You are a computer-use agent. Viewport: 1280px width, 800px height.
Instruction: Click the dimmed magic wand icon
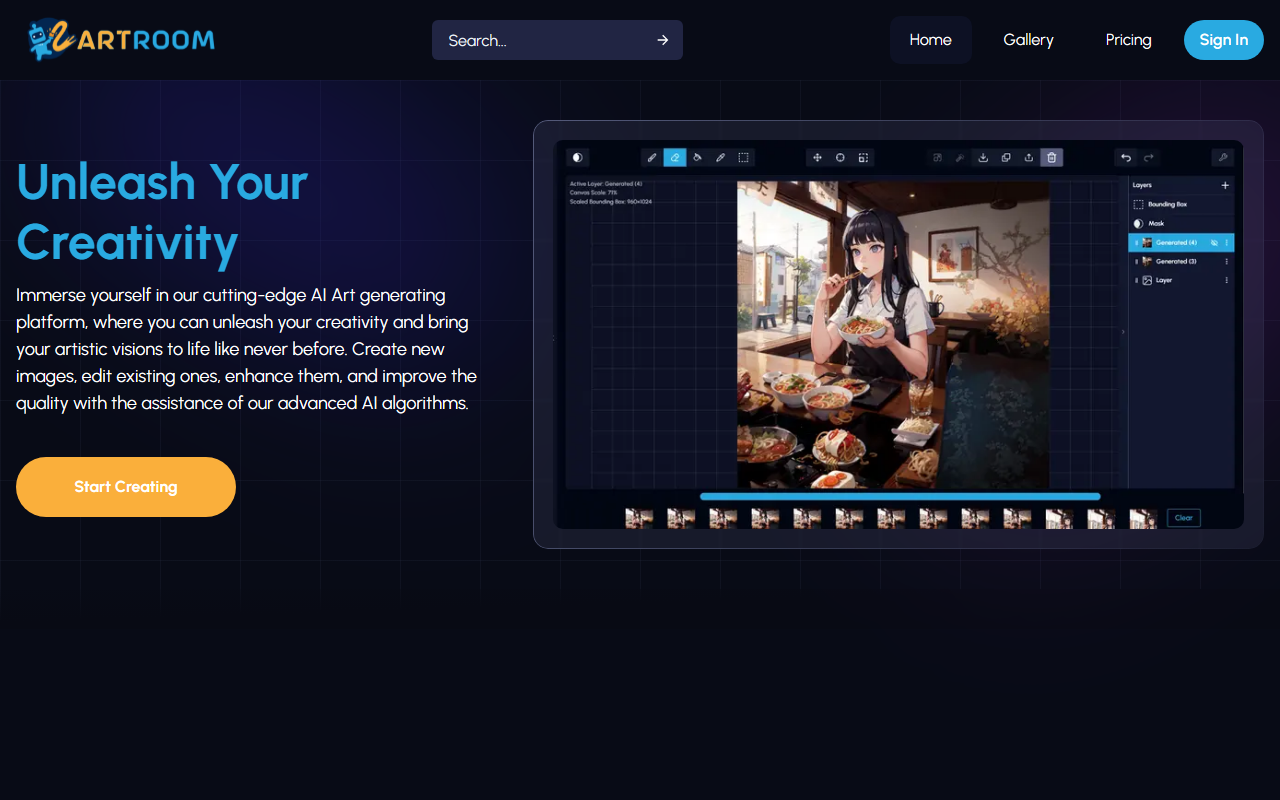(x=960, y=157)
